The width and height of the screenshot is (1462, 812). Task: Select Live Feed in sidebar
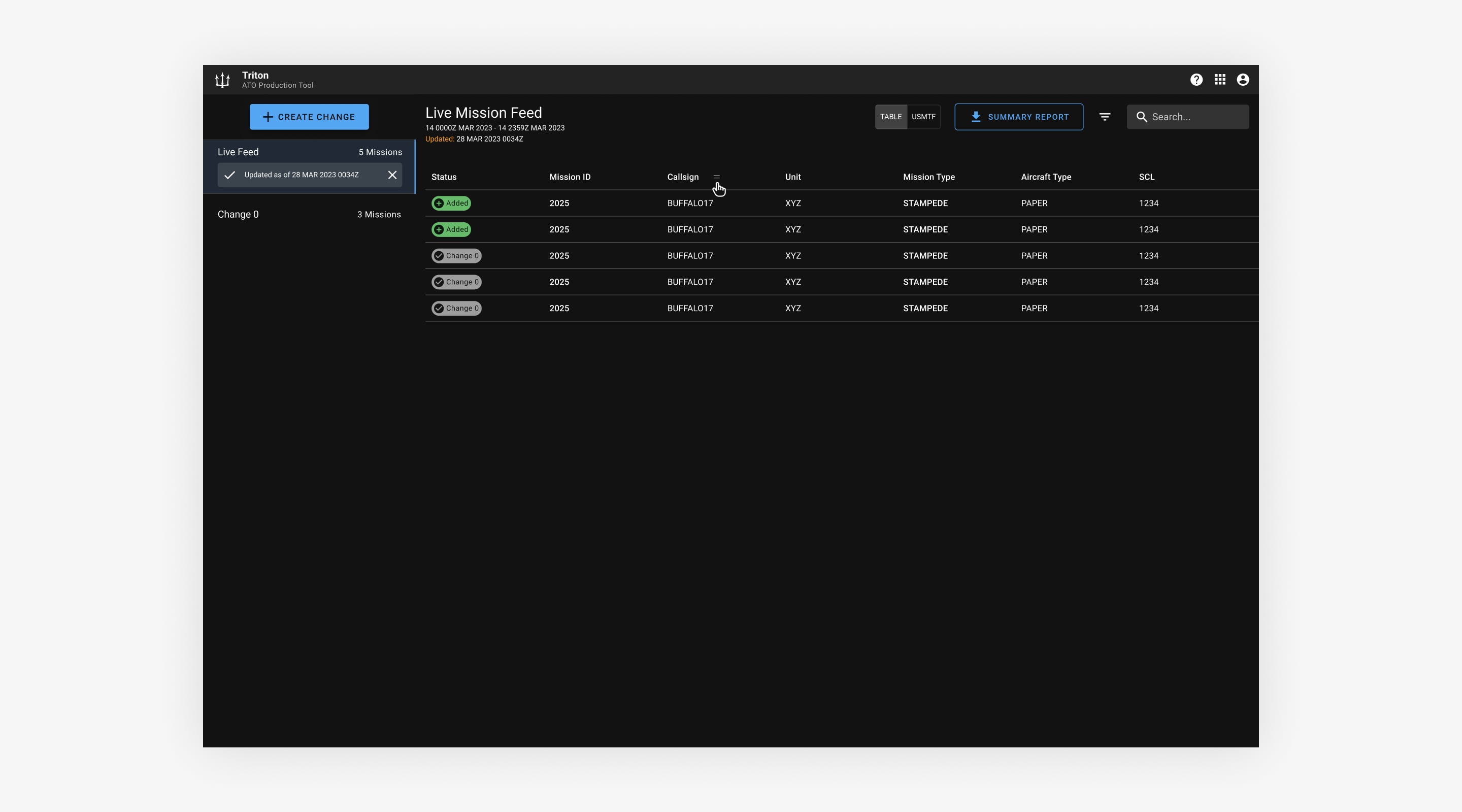[x=239, y=152]
